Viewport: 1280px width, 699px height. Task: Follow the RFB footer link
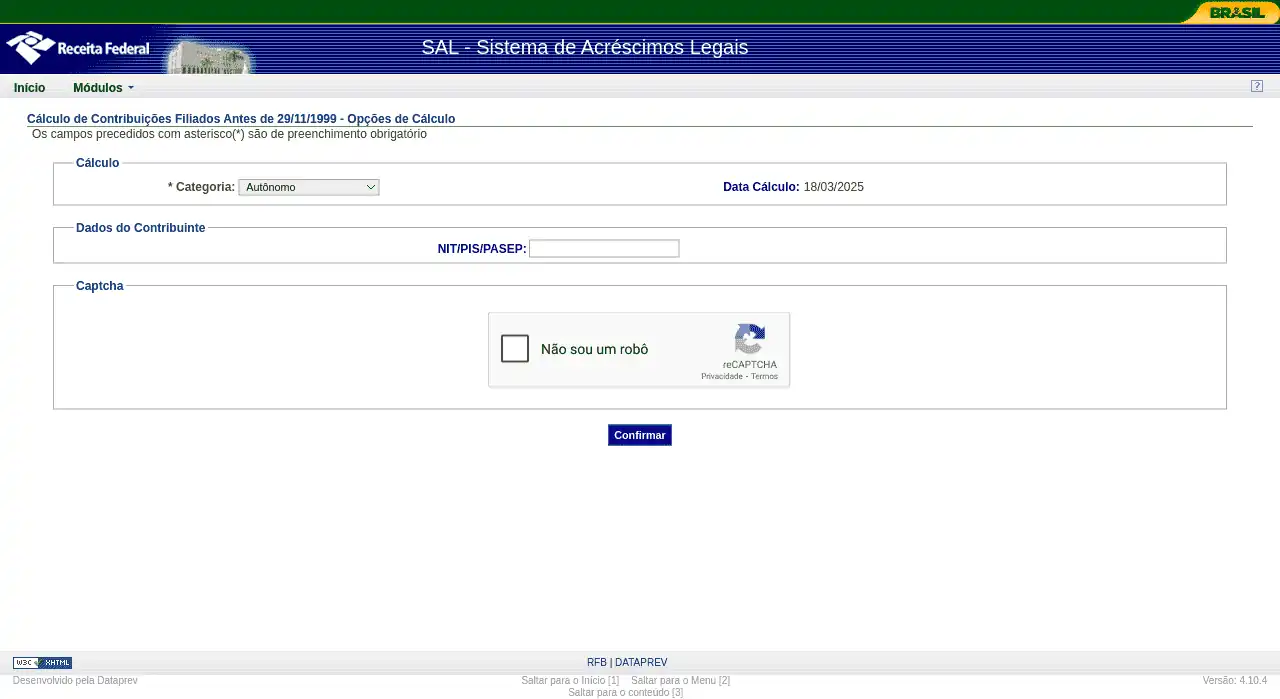tap(596, 663)
